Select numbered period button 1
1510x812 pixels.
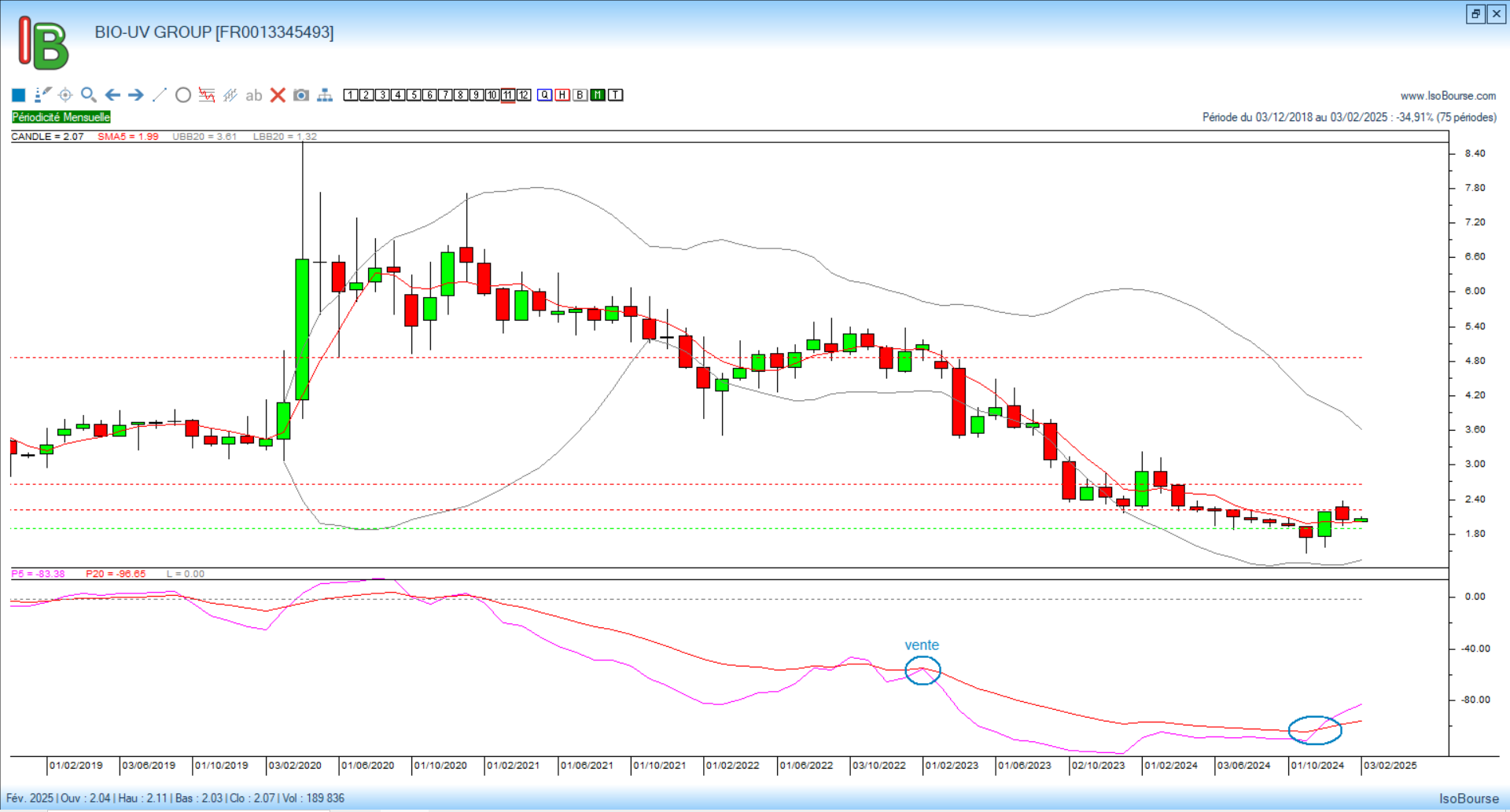(351, 95)
